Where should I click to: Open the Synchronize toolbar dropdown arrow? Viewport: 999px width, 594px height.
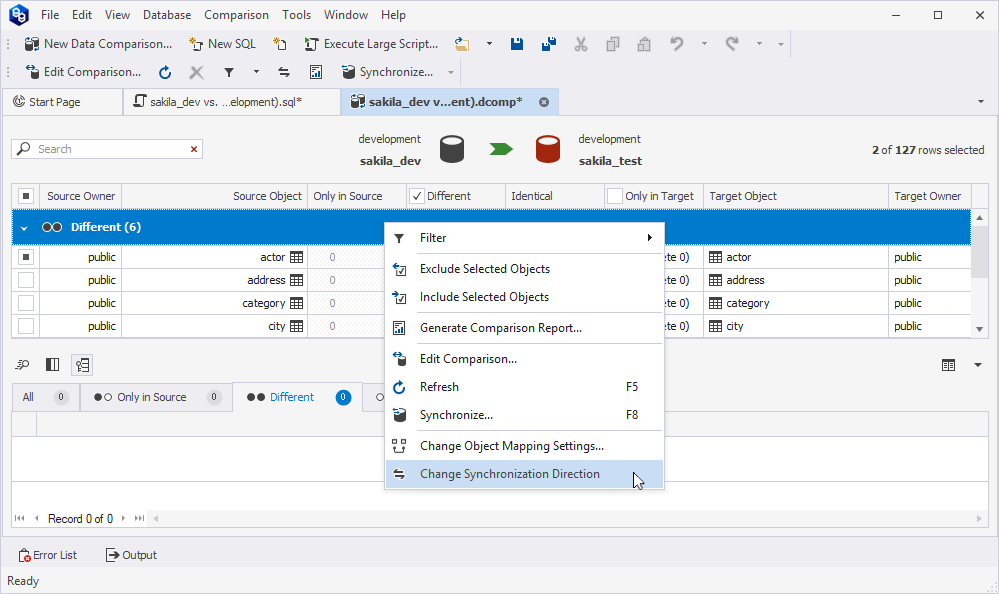pyautogui.click(x=451, y=72)
